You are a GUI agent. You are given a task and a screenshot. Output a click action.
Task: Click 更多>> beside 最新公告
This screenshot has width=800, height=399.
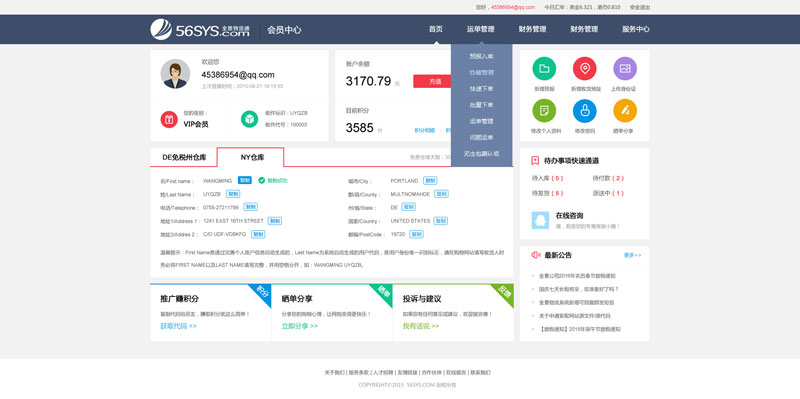(632, 255)
